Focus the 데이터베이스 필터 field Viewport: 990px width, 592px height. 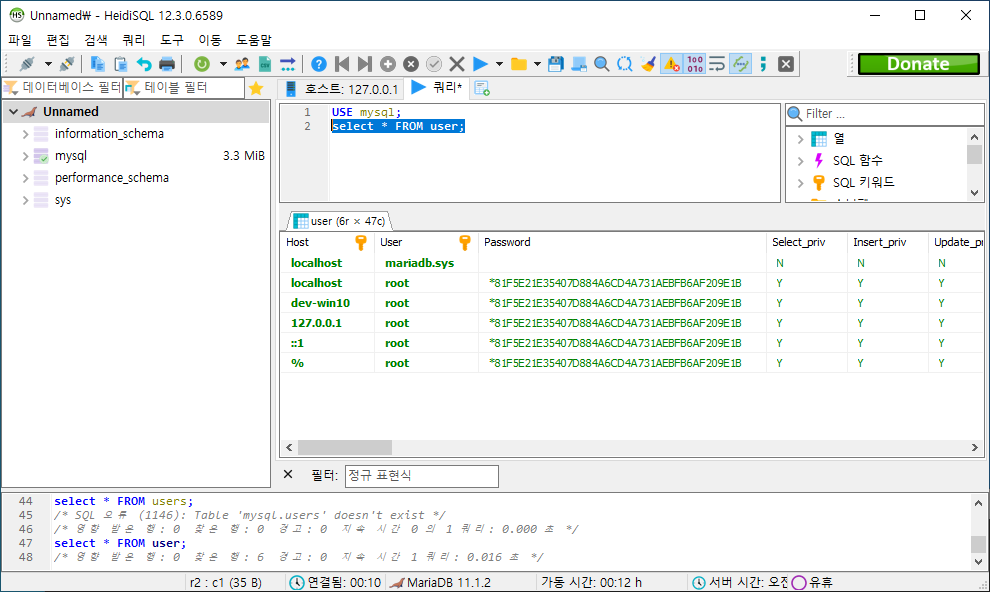pos(63,88)
